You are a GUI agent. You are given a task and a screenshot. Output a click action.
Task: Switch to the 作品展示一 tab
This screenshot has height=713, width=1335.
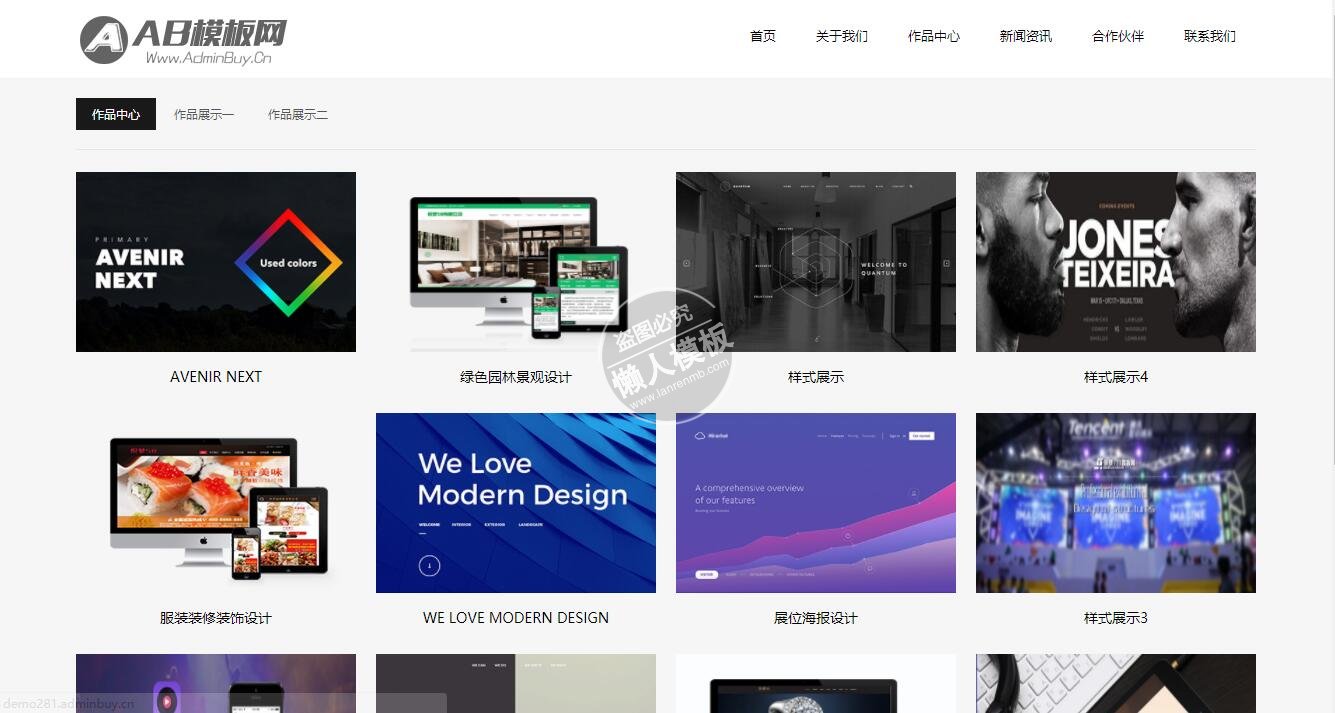(203, 114)
